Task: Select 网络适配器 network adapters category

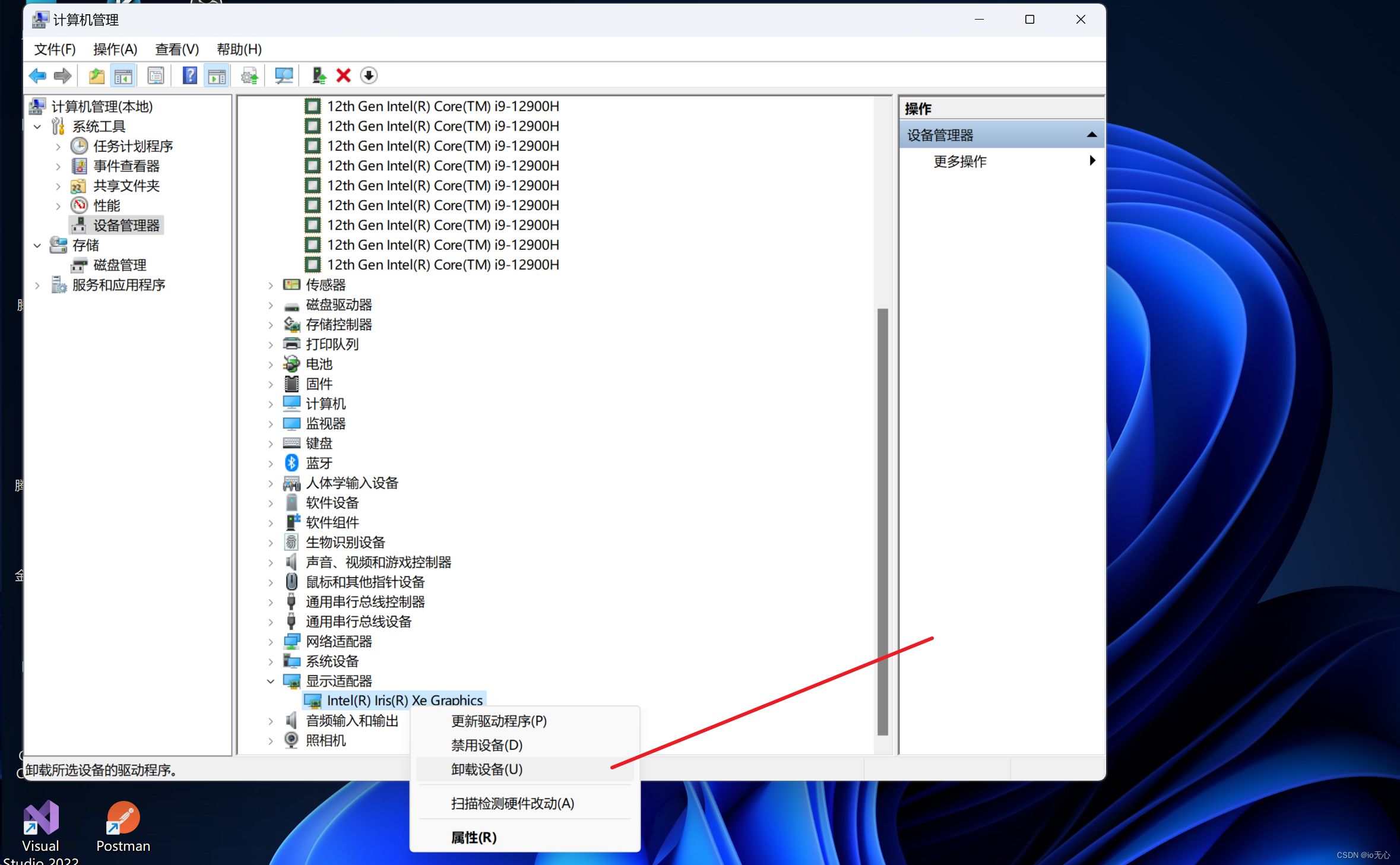Action: click(338, 641)
